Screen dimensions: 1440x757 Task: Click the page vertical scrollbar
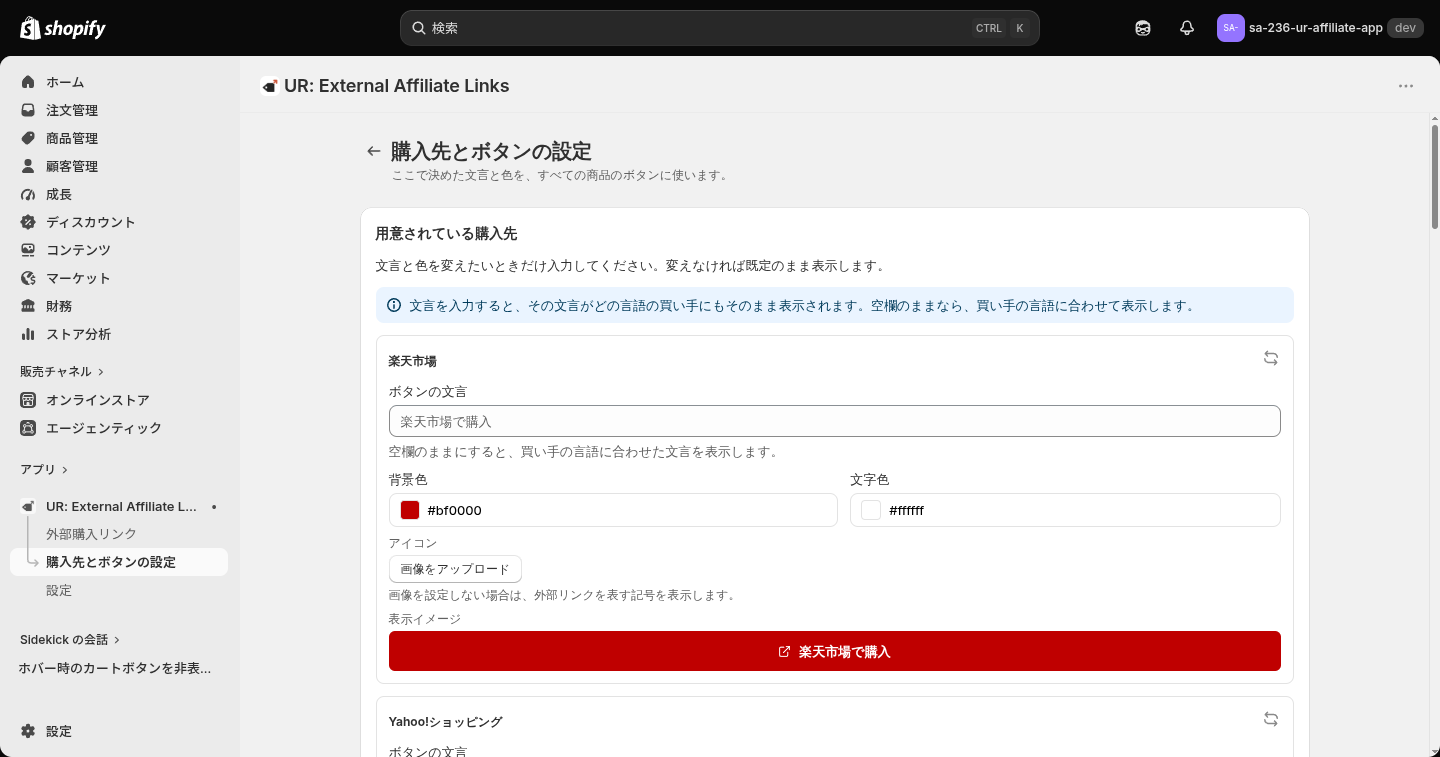click(x=1435, y=176)
